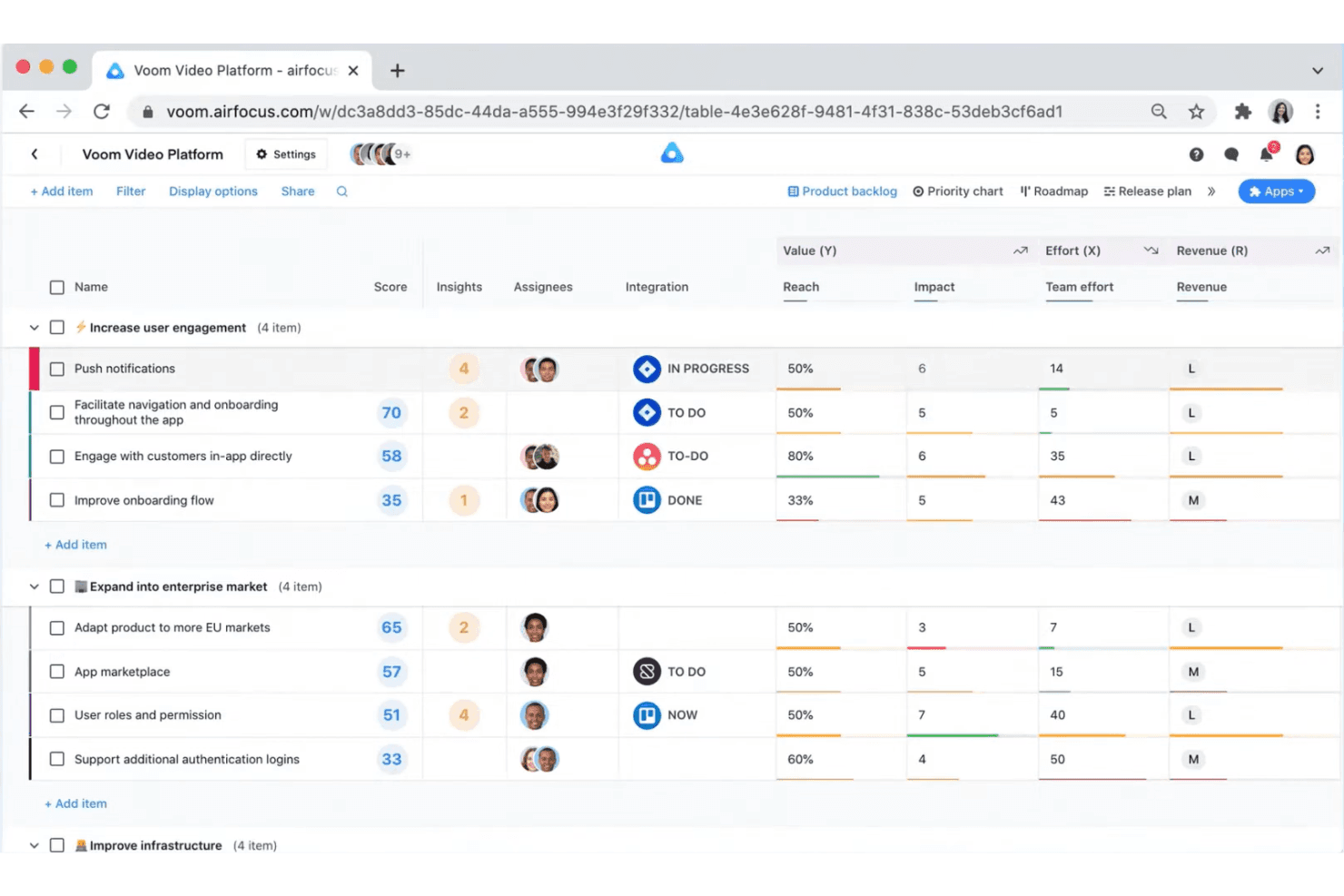
Task: Collapse the Increase user engagement group
Action: pyautogui.click(x=35, y=328)
